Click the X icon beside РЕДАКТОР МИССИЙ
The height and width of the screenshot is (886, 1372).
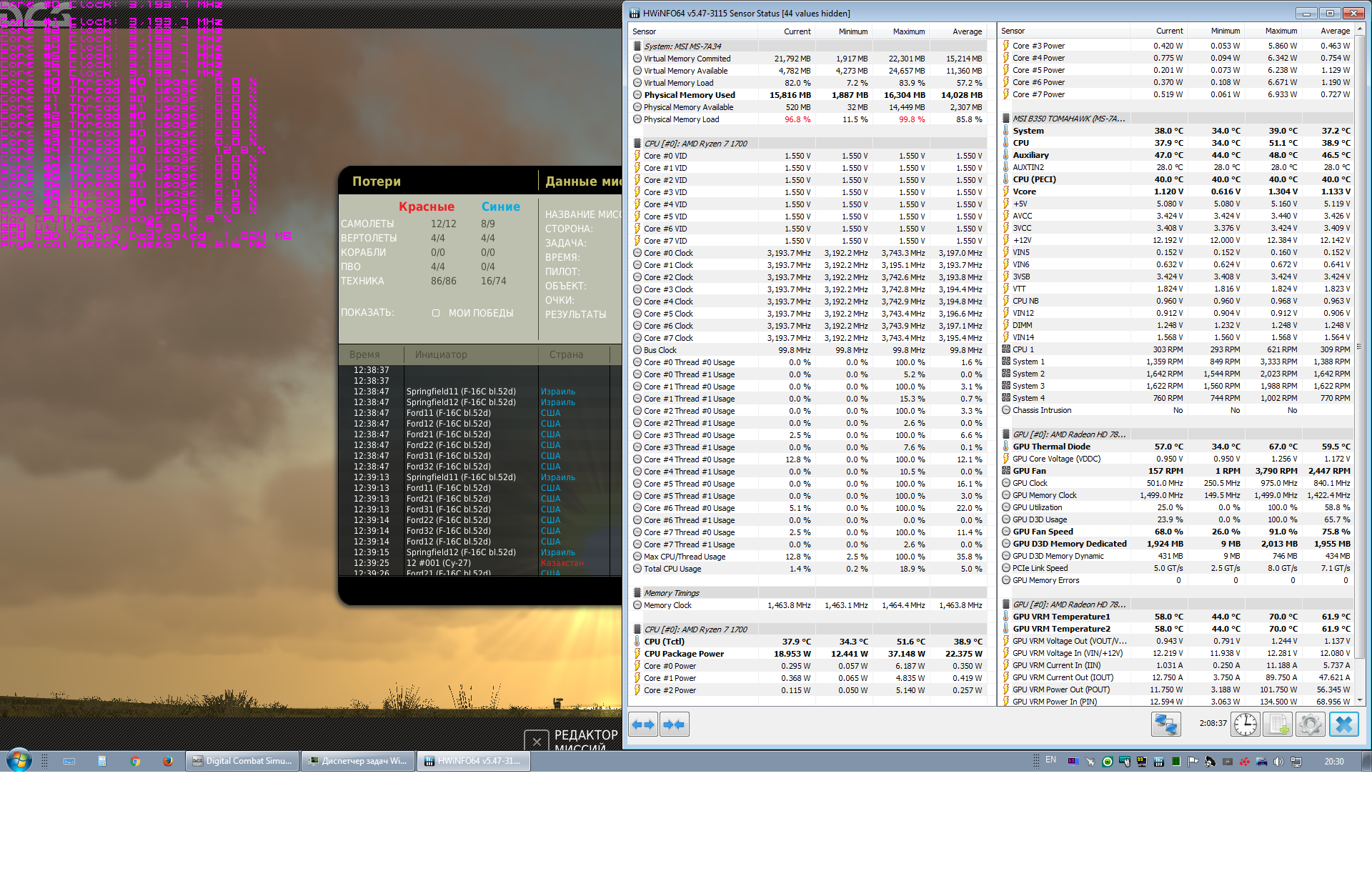tap(537, 741)
